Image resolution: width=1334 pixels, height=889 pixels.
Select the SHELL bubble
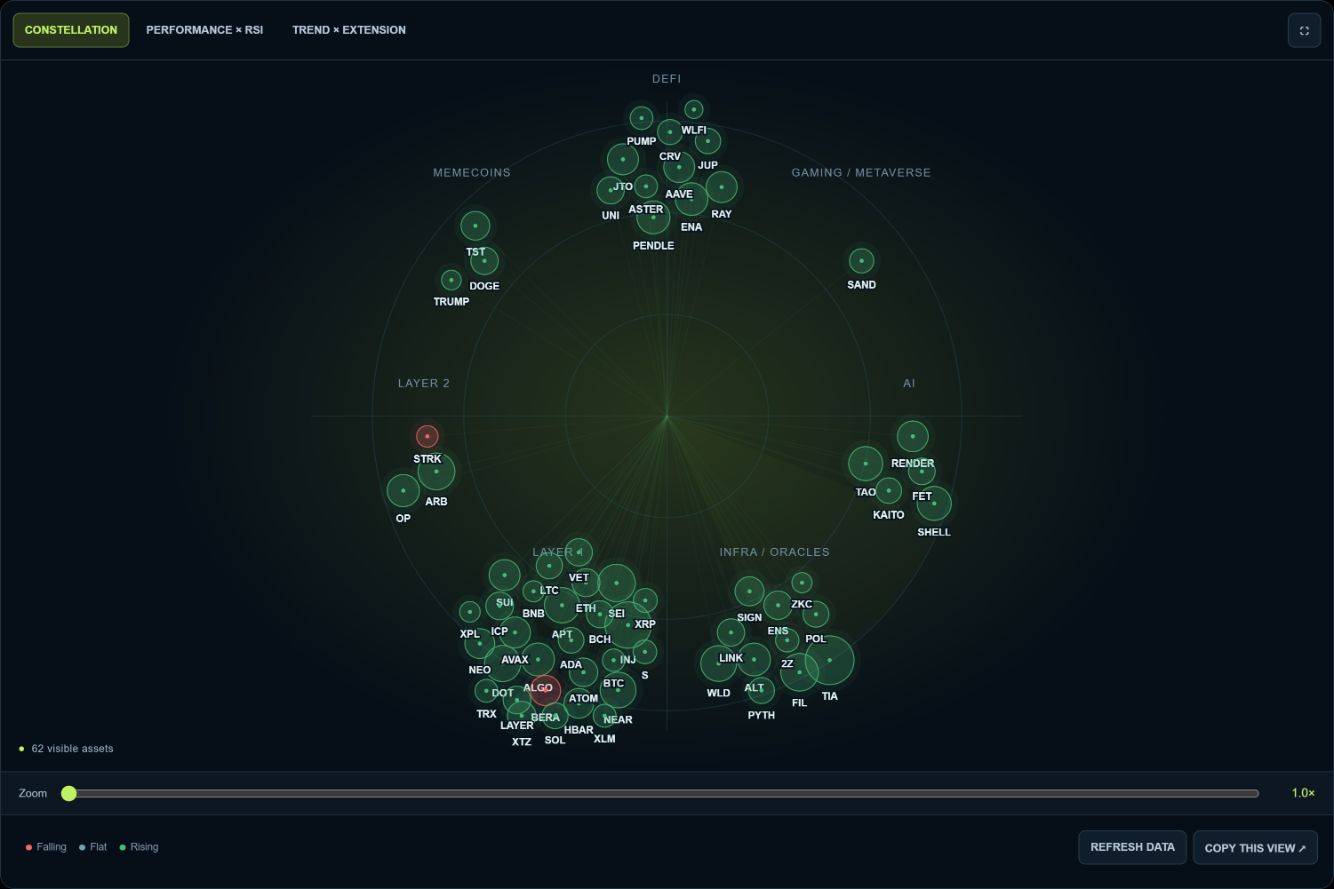(x=934, y=503)
